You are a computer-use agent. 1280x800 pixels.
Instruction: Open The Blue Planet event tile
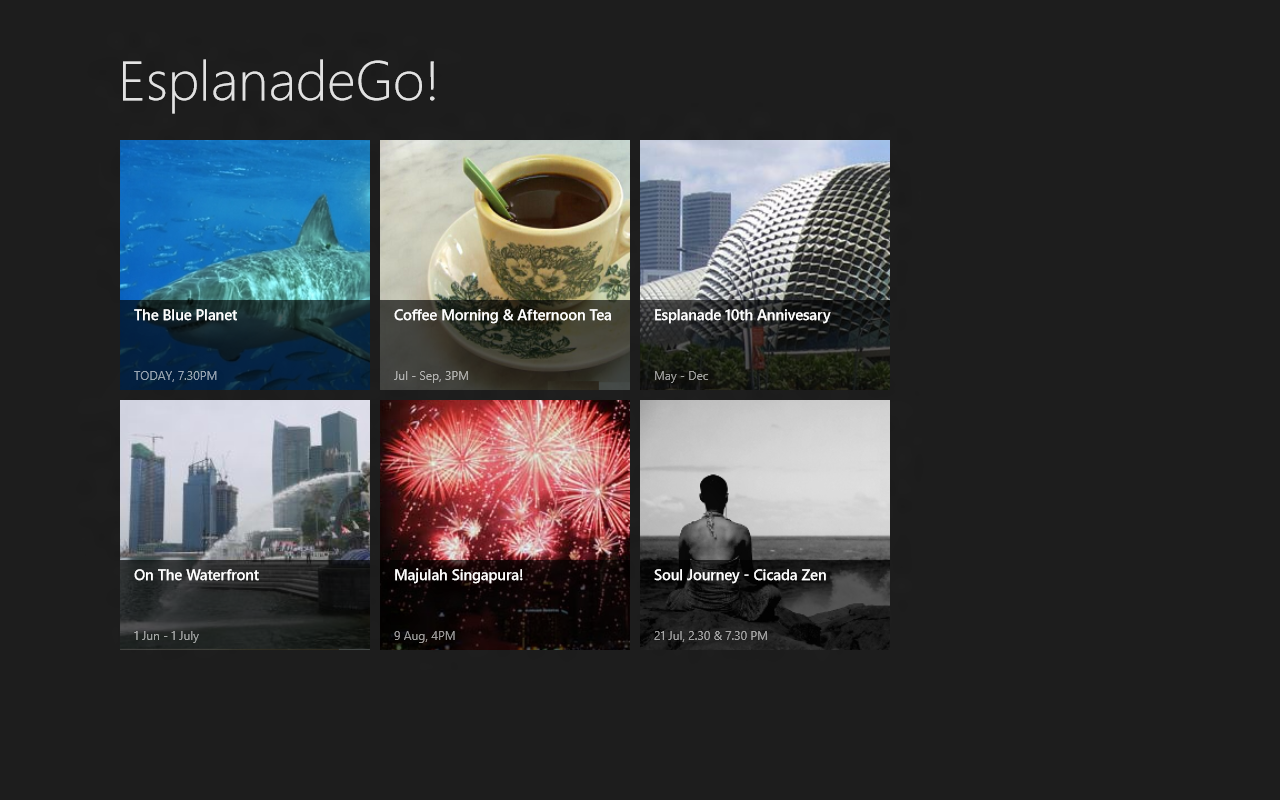click(x=245, y=265)
